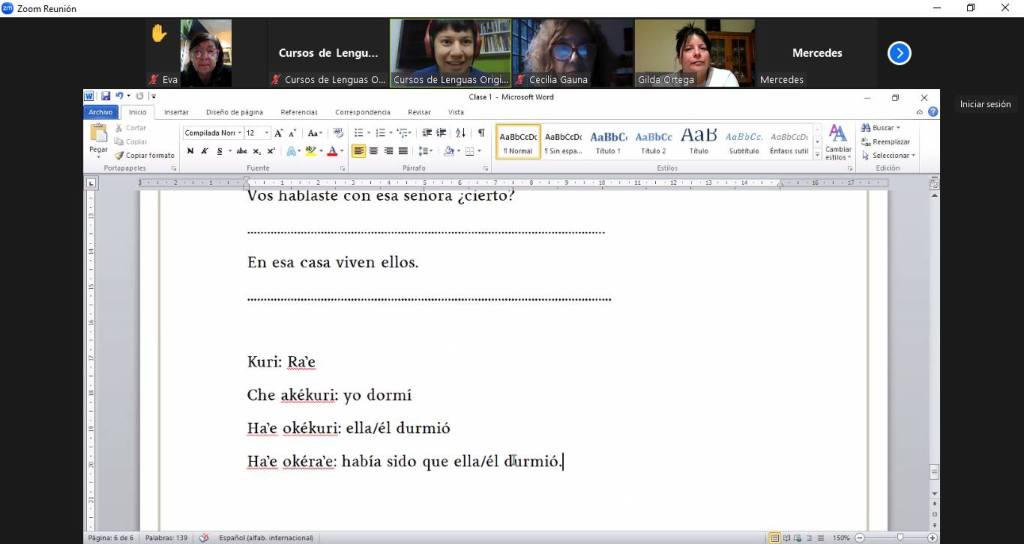Click the zoom slider in status bar
Image resolution: width=1024 pixels, height=544 pixels.
pos(899,537)
